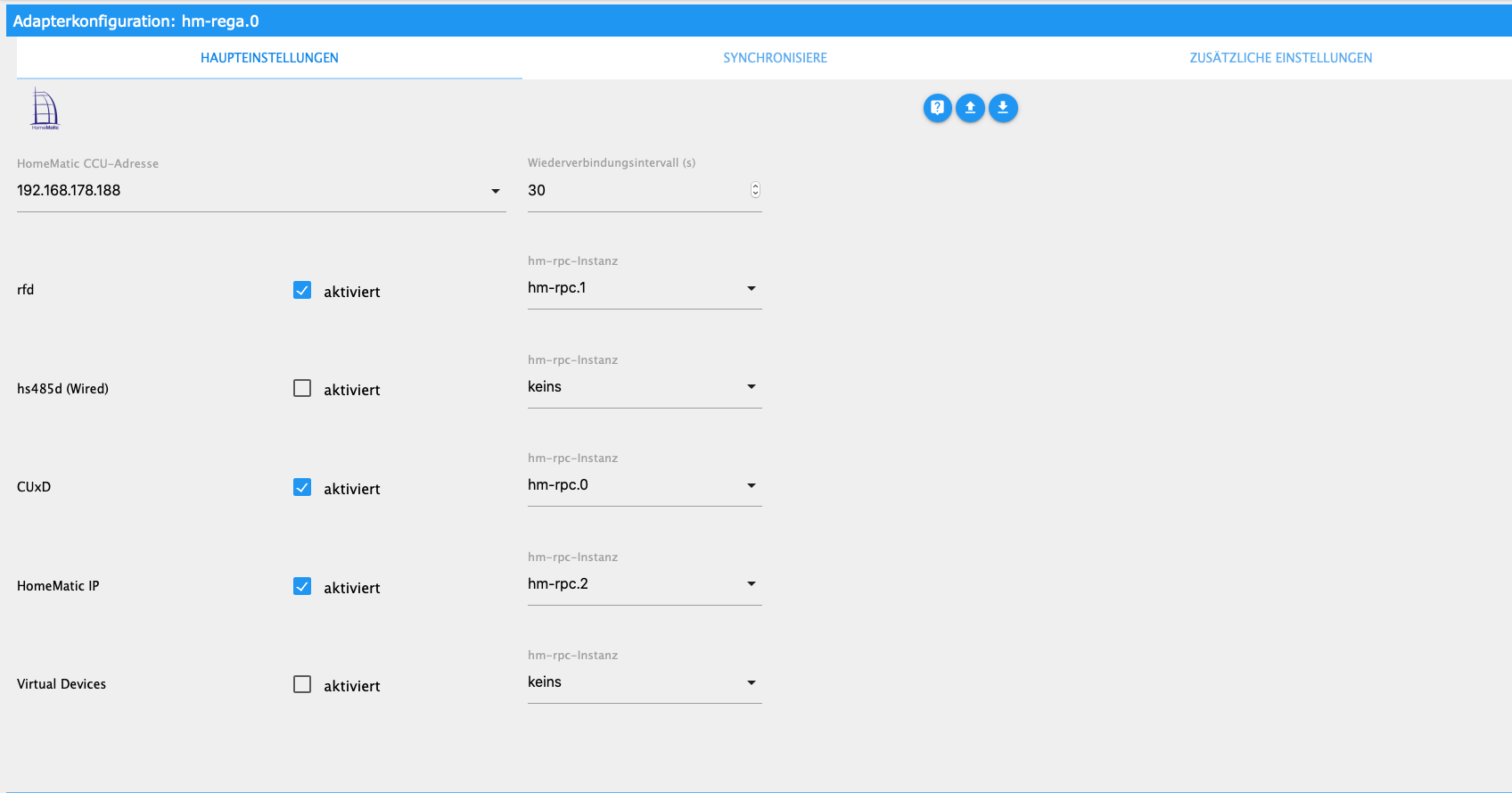
Task: Click the help question-mark icon button
Action: point(937,108)
